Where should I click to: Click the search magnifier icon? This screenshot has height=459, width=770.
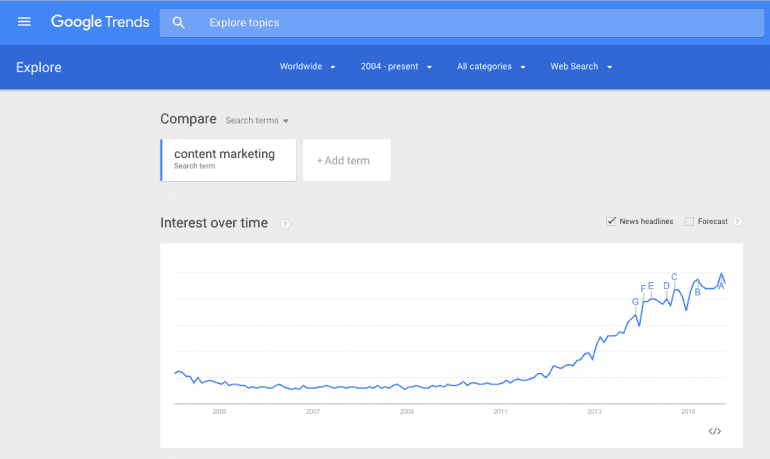178,23
